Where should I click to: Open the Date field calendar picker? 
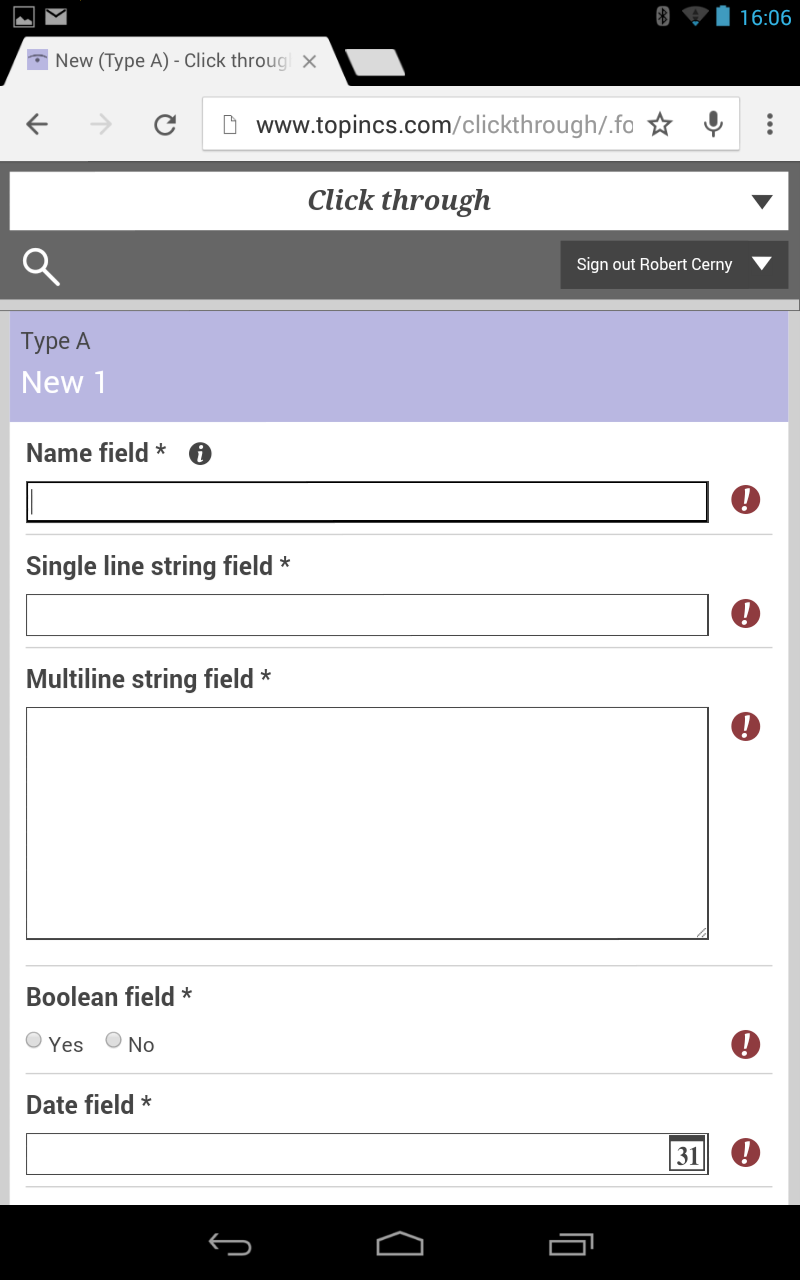pyautogui.click(x=687, y=1154)
